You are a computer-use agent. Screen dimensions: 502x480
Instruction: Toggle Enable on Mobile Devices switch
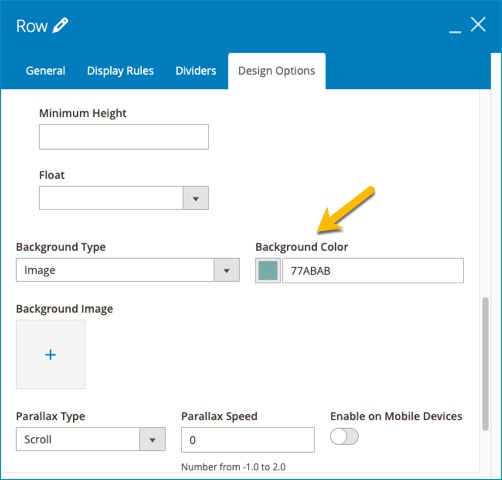pos(344,437)
